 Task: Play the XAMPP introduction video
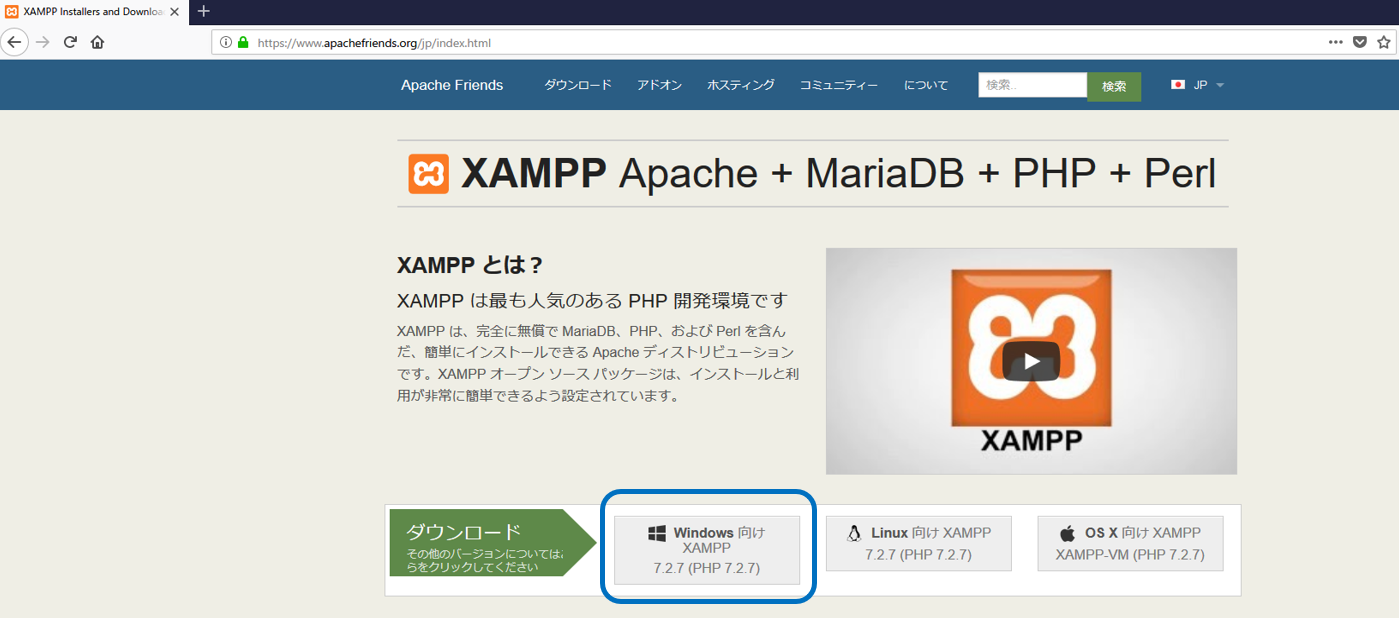(1031, 361)
